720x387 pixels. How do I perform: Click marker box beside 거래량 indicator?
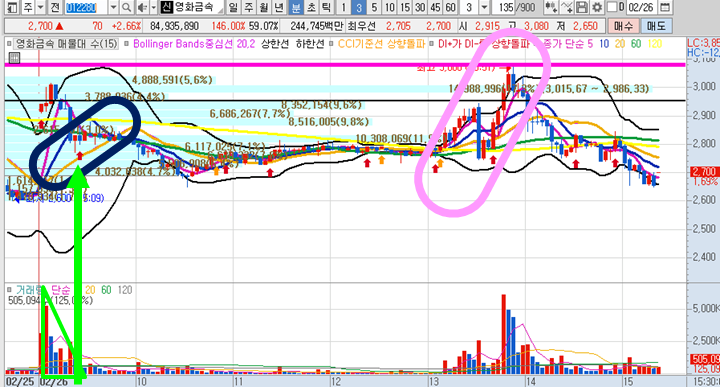click(9, 290)
